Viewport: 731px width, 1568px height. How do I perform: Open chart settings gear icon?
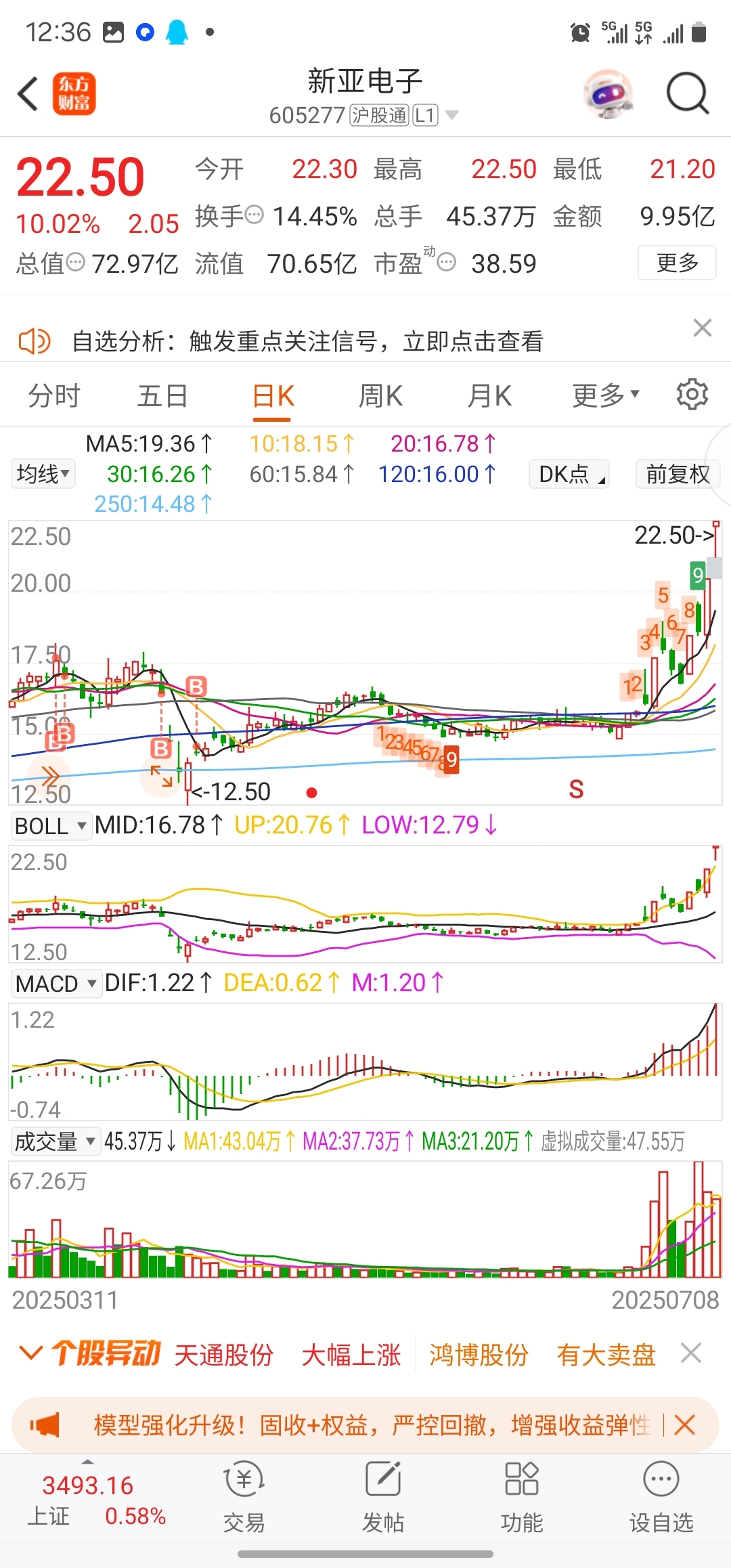coord(692,394)
